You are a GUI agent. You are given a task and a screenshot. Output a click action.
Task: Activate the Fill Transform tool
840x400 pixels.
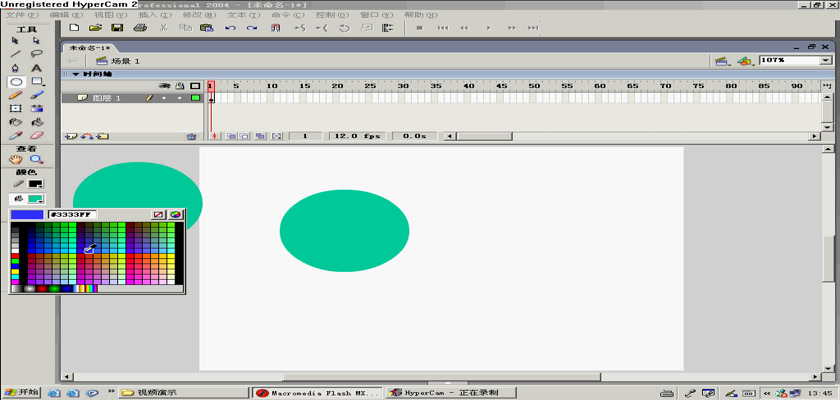click(x=36, y=109)
